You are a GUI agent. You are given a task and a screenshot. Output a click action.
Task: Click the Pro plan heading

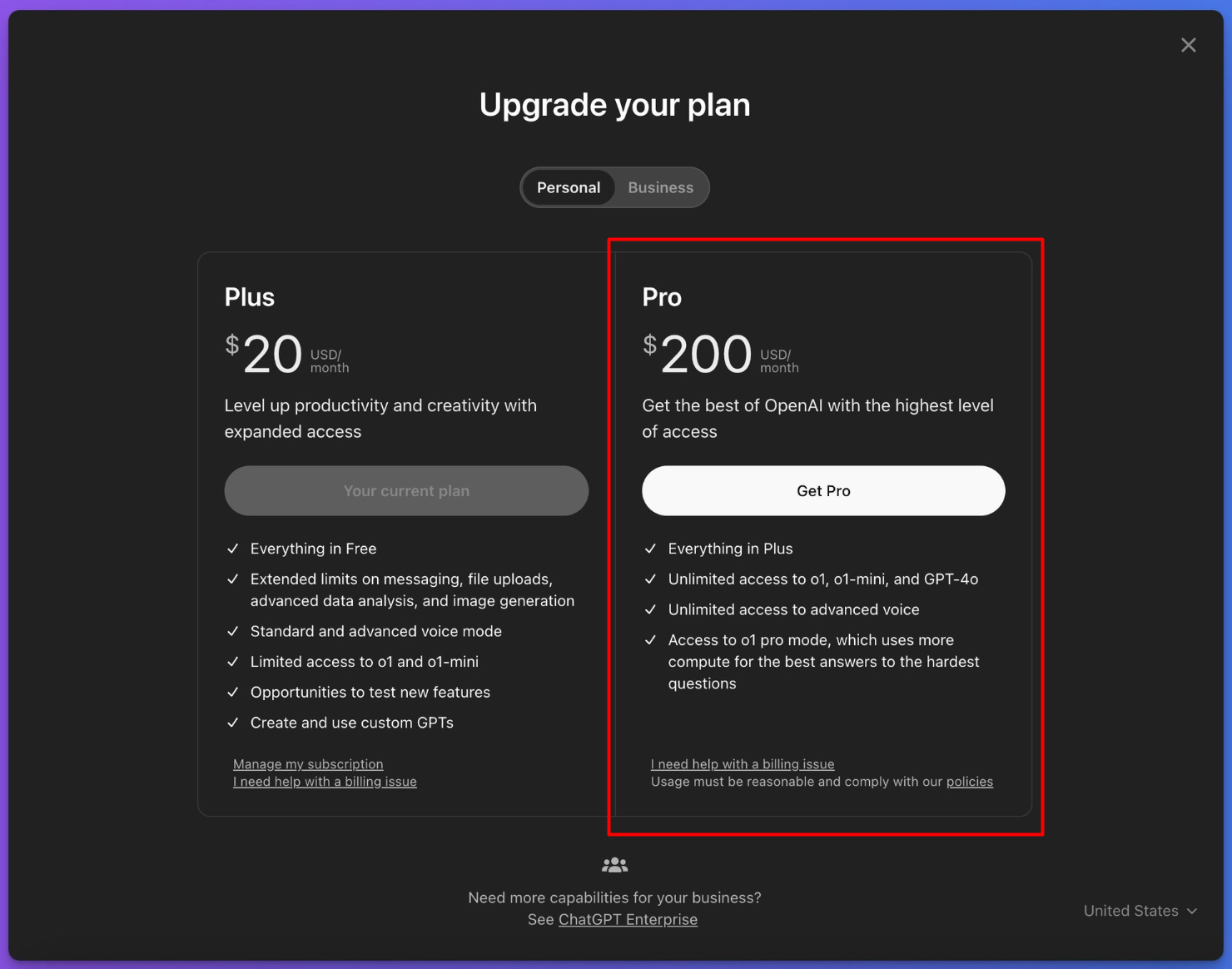click(662, 297)
